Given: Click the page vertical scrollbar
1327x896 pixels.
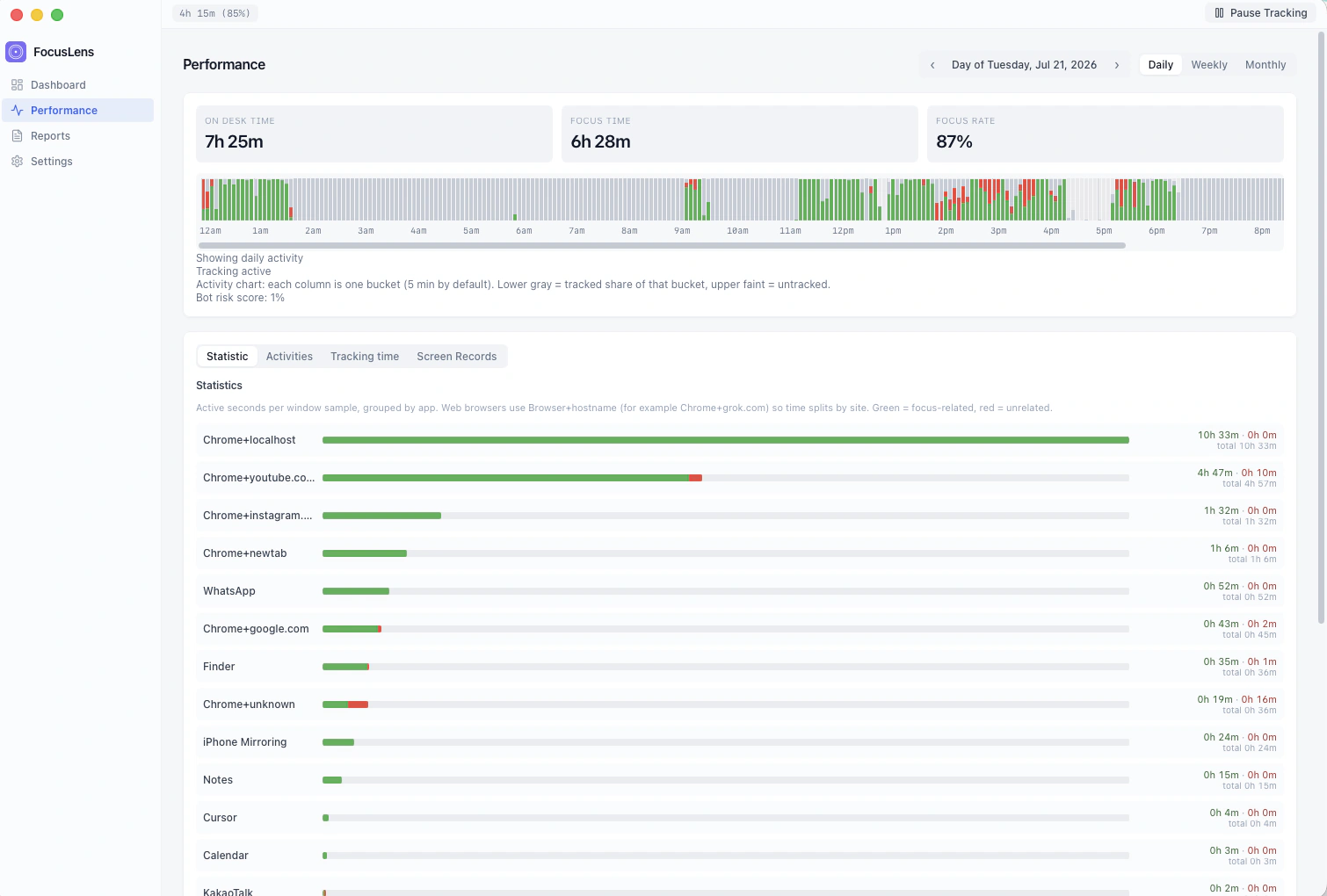Looking at the screenshot, I should coord(1321,328).
